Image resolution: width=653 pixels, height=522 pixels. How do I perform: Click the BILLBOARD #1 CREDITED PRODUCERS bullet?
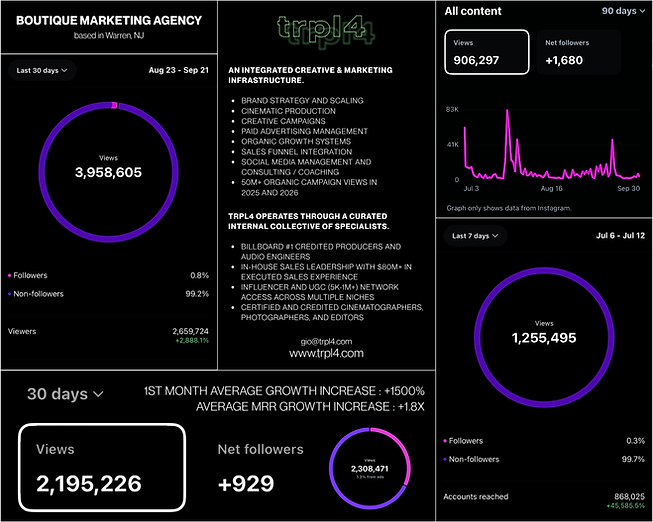(321, 252)
